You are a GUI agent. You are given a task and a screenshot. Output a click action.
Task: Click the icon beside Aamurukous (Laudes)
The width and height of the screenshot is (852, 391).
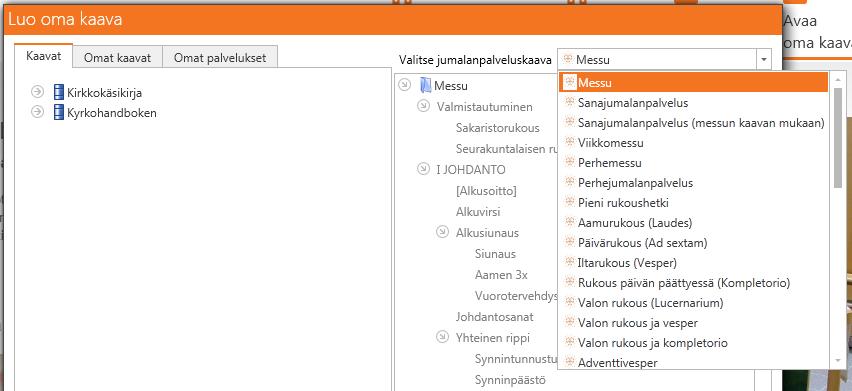point(569,222)
